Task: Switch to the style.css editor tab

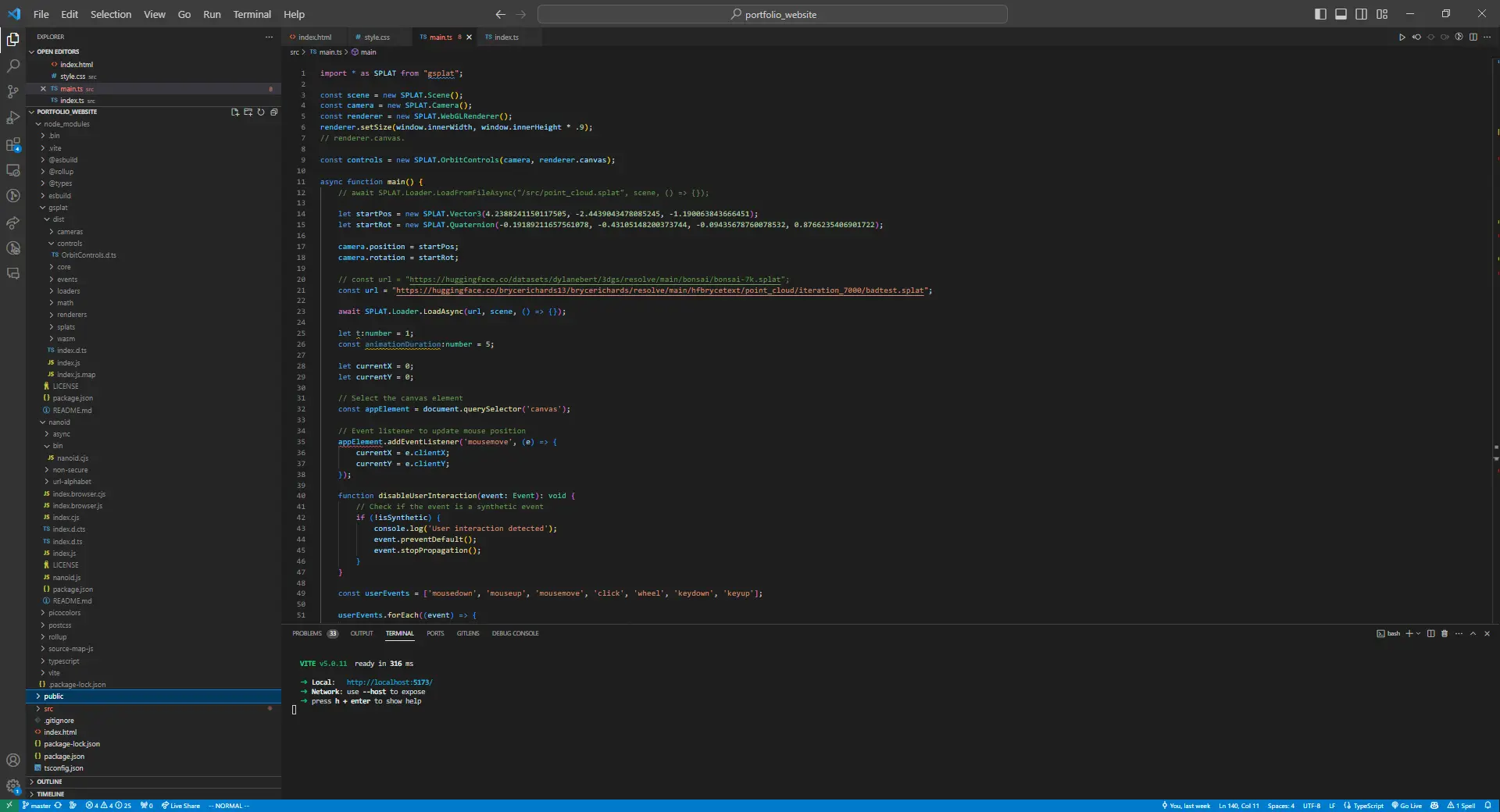Action: click(x=377, y=37)
